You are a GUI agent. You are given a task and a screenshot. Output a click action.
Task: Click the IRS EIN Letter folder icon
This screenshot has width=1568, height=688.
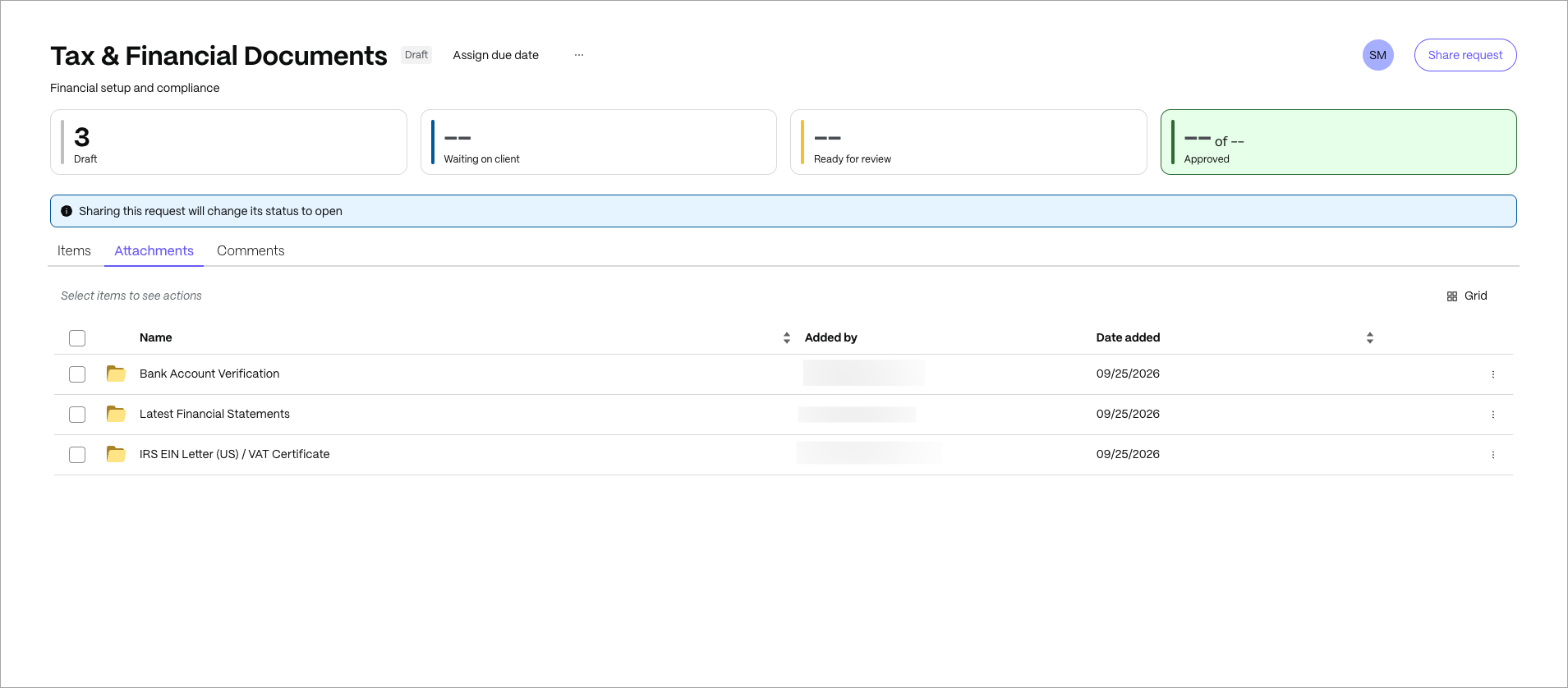coord(116,454)
